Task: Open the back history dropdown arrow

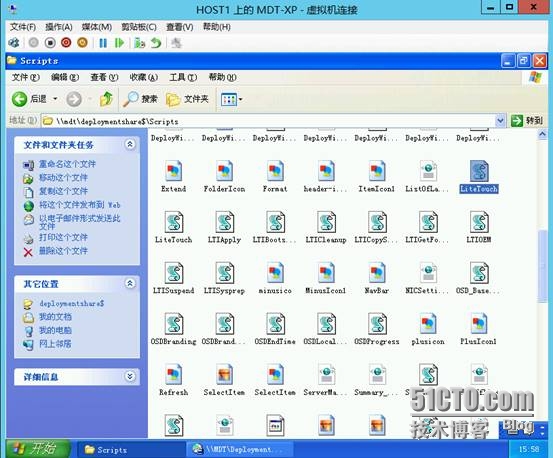Action: click(55, 99)
